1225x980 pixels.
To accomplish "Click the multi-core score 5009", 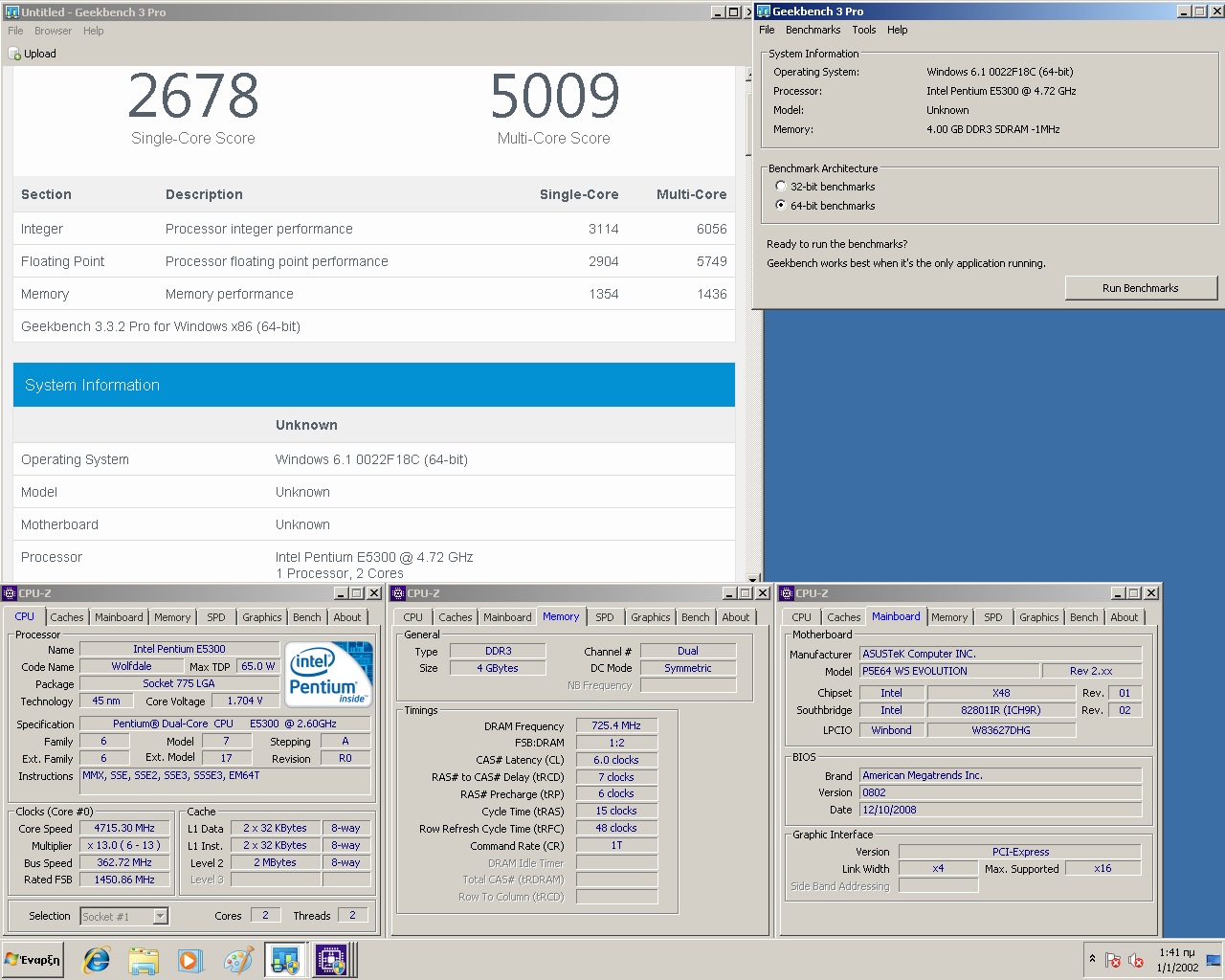I will [555, 96].
